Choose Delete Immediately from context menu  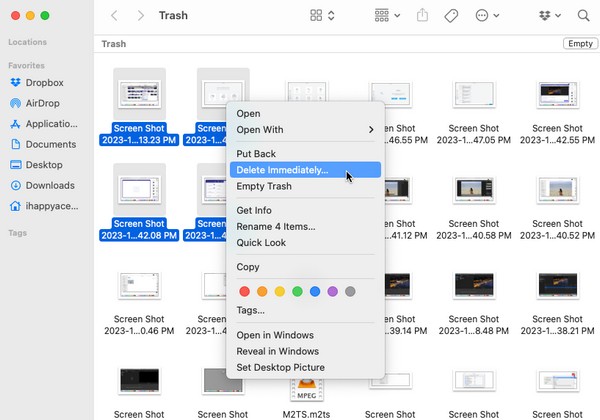pyautogui.click(x=281, y=170)
